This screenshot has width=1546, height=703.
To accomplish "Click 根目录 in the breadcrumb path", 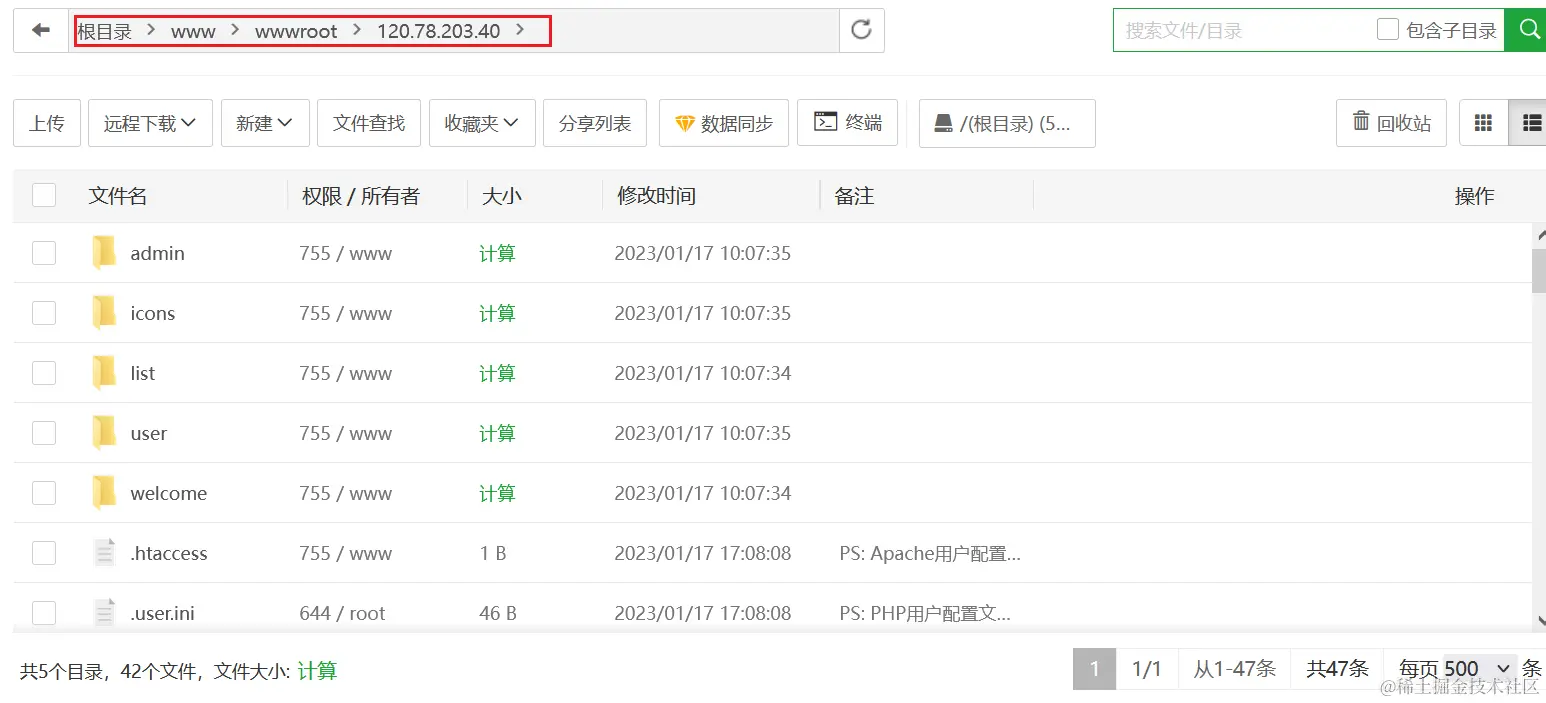I will tap(105, 31).
